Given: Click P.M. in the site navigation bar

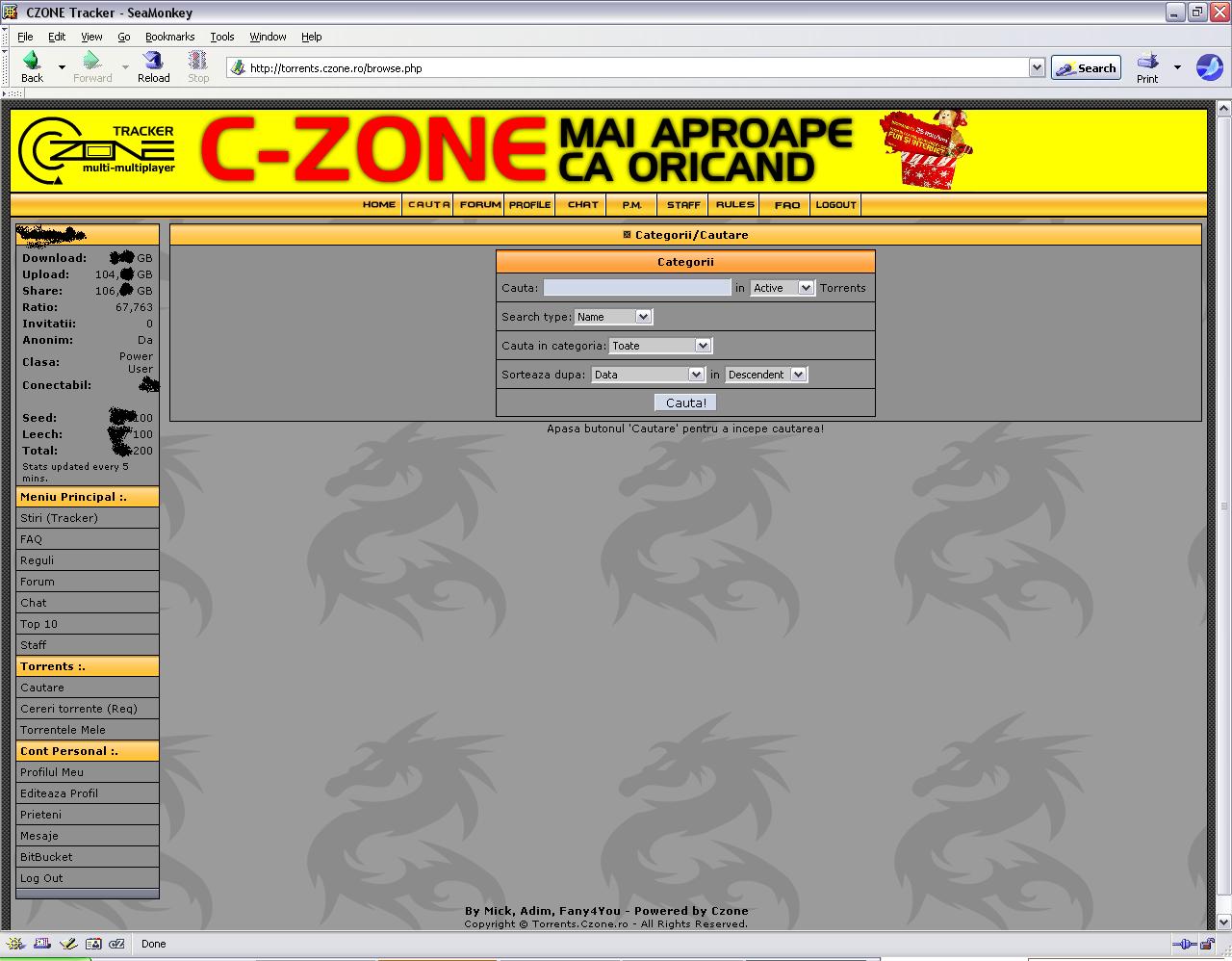Looking at the screenshot, I should point(632,205).
